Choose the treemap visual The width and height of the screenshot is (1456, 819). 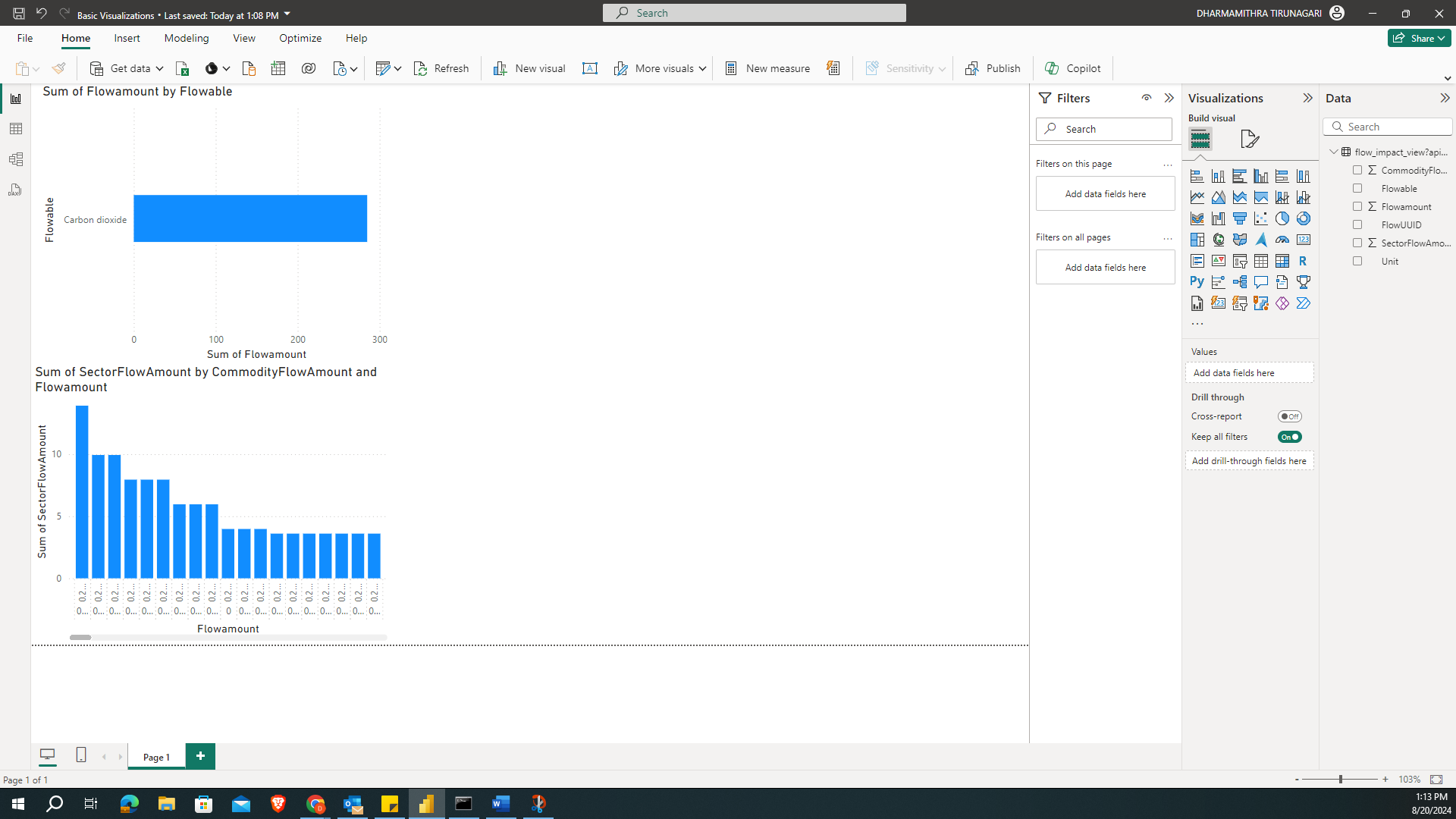1197,239
